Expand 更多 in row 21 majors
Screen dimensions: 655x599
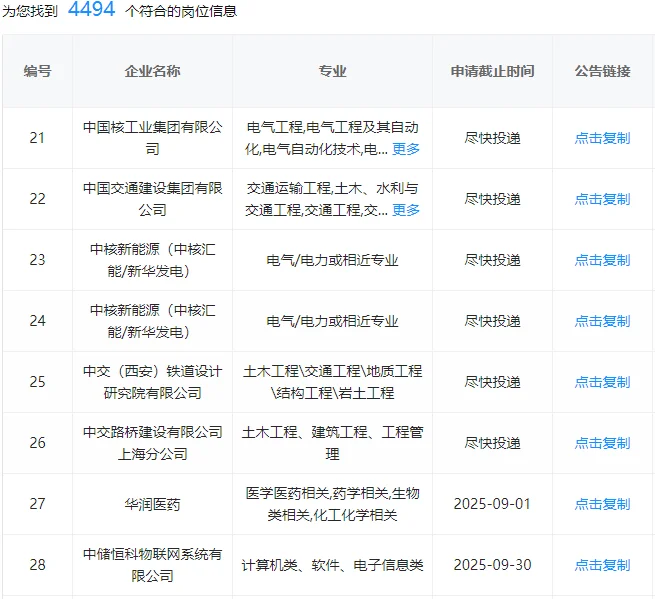click(406, 149)
